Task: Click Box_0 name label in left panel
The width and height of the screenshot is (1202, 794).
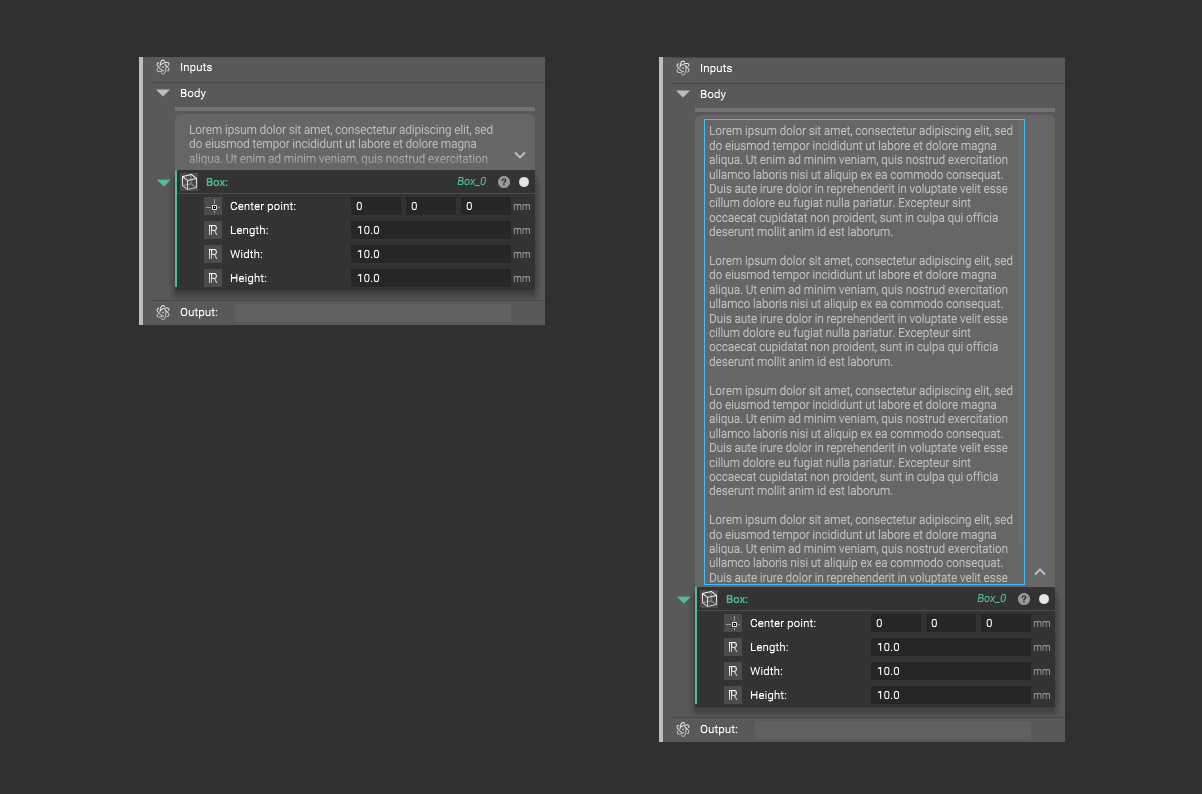Action: point(471,182)
